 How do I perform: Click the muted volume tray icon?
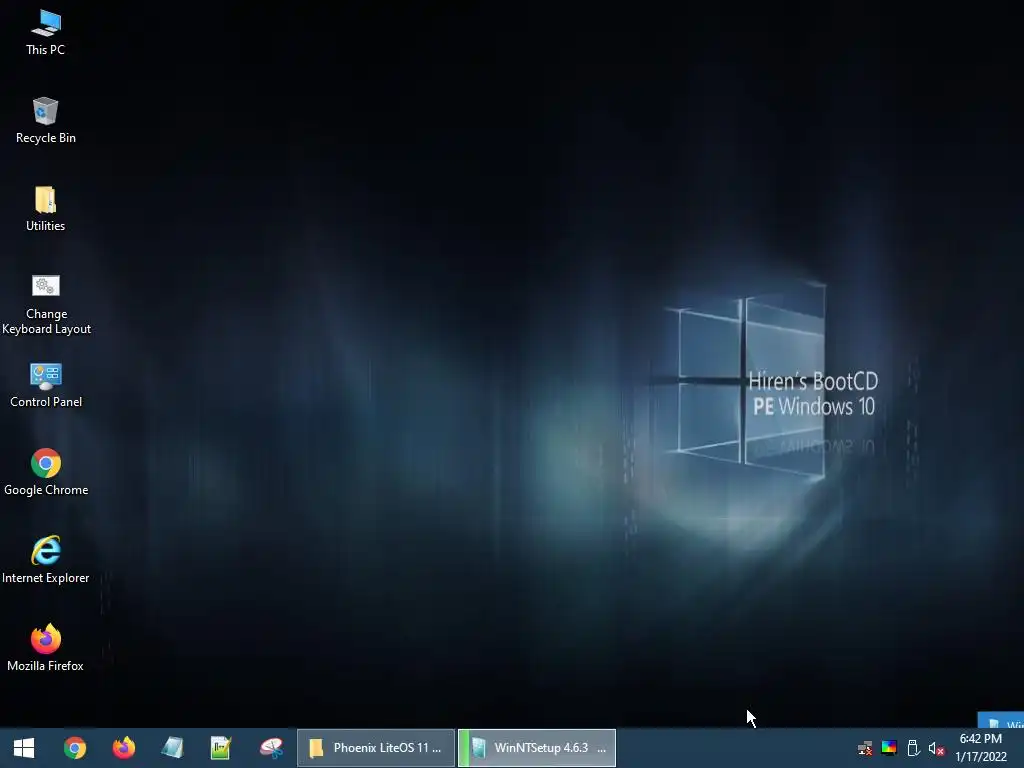point(936,748)
